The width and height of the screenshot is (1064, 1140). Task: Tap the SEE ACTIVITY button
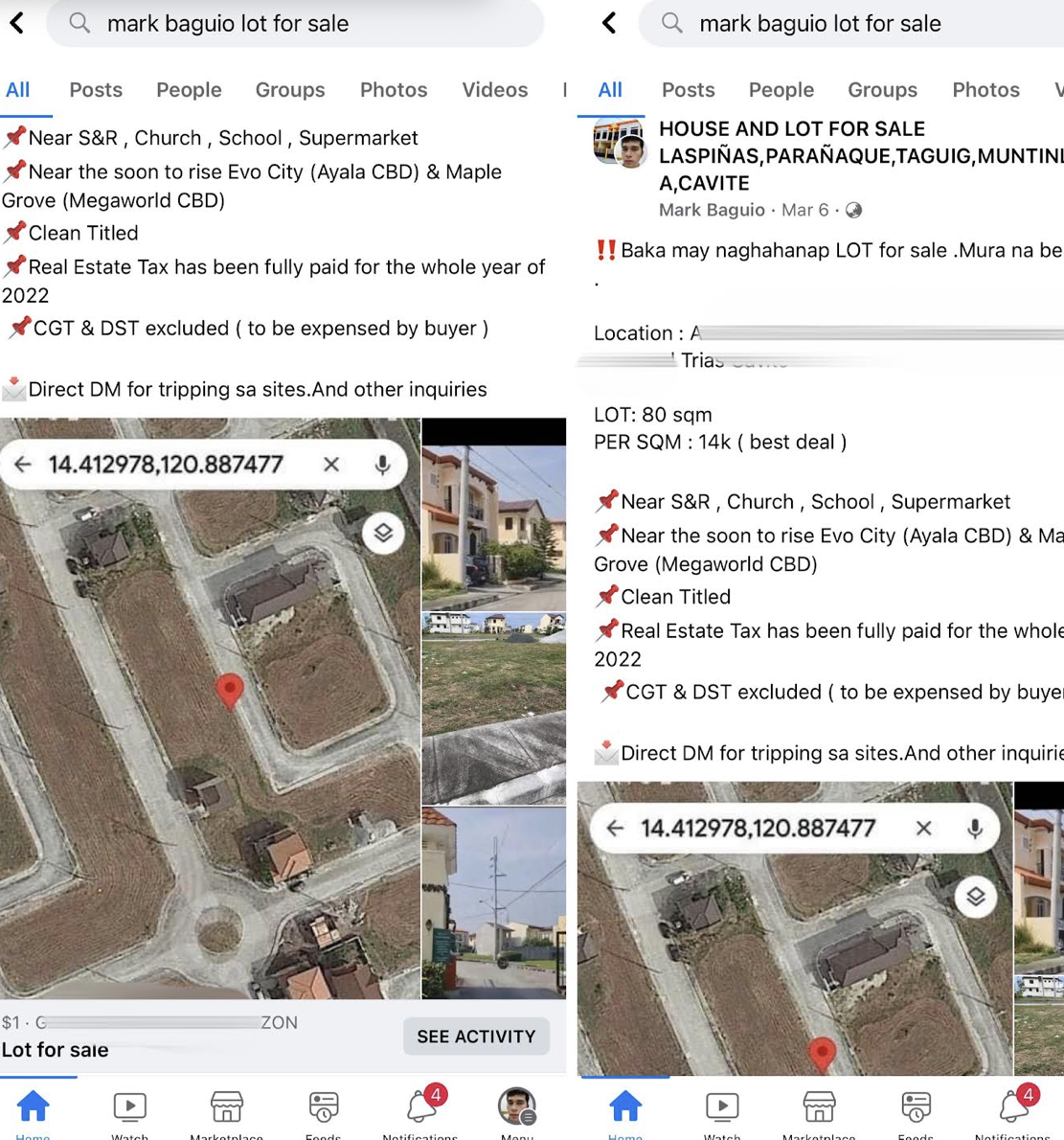point(476,1036)
